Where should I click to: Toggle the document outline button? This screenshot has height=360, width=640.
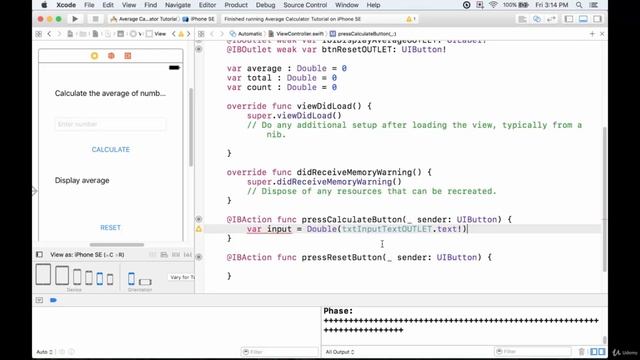click(39, 255)
